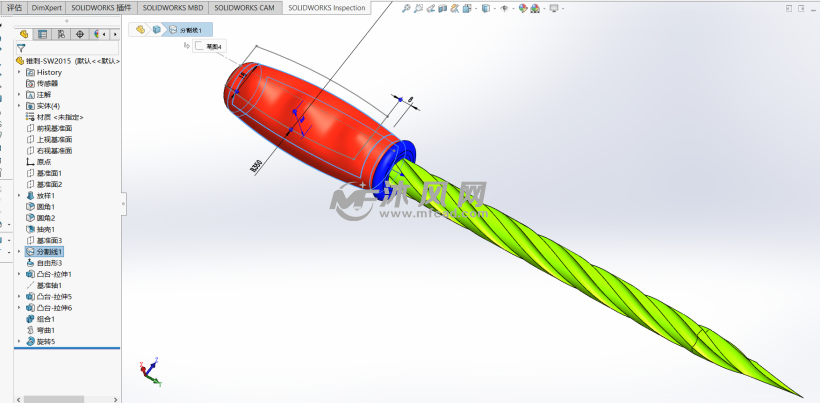Click Hide/Show Items eye icon

(x=504, y=8)
